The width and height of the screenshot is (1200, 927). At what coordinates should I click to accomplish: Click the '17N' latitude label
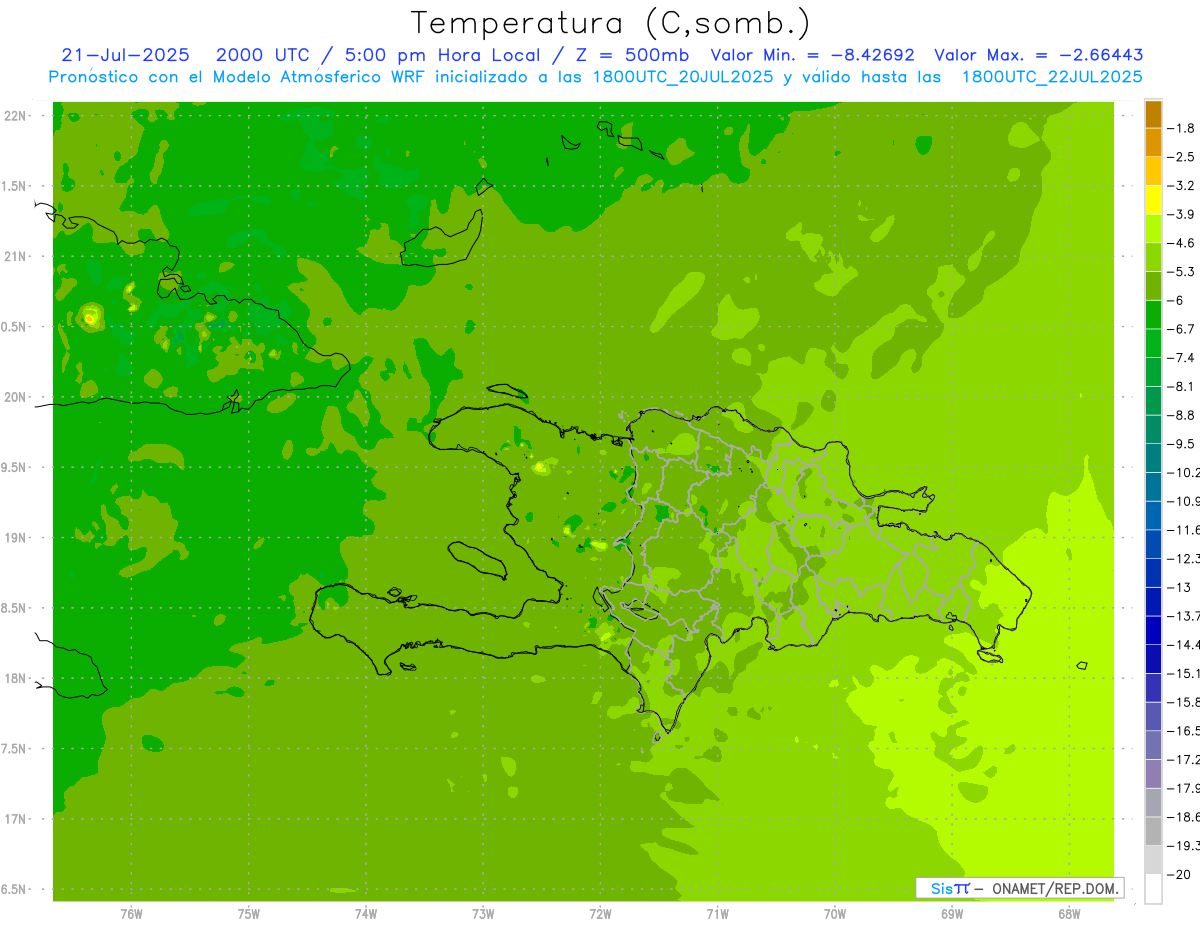click(14, 820)
